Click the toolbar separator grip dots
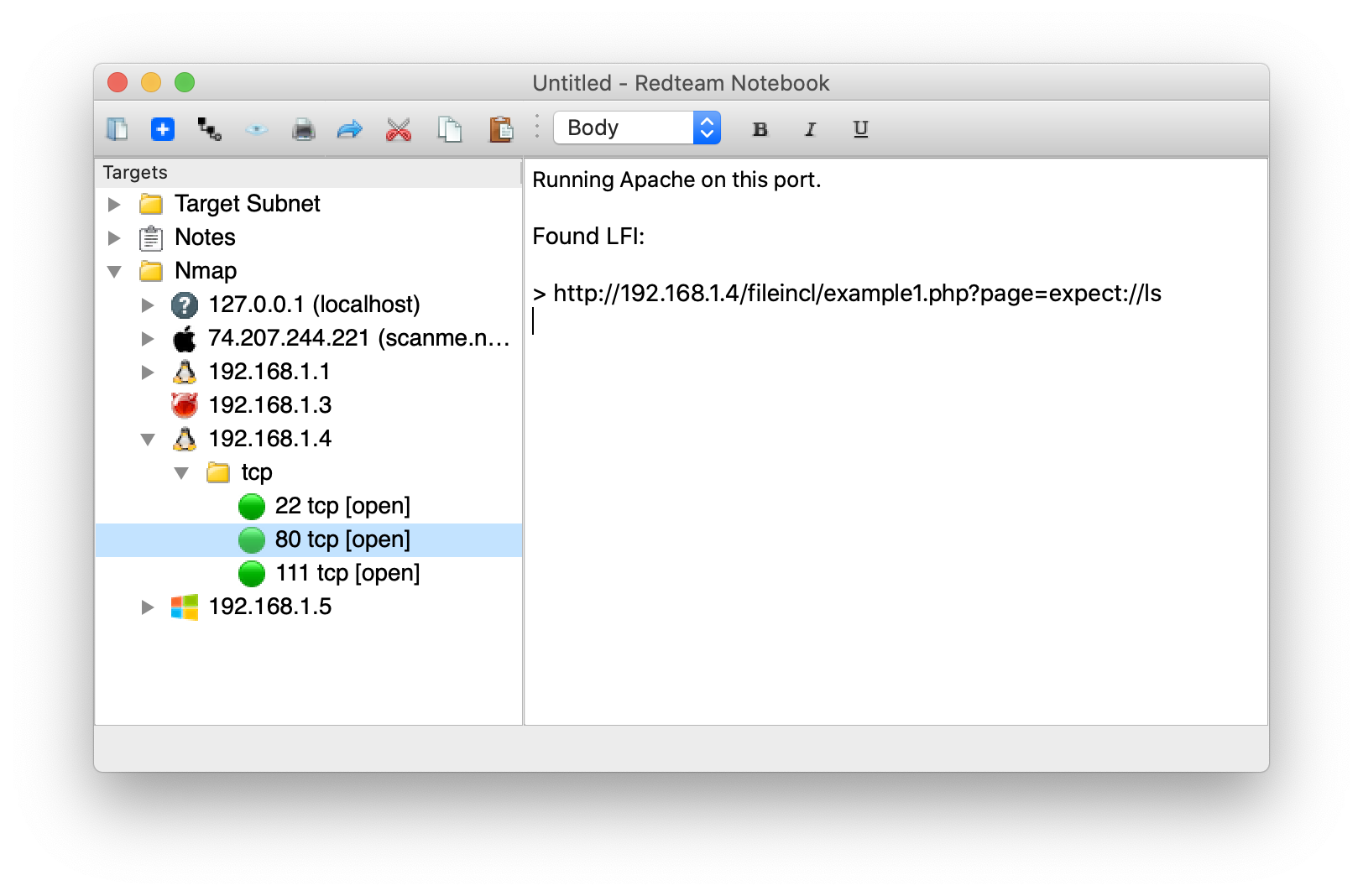 point(537,128)
